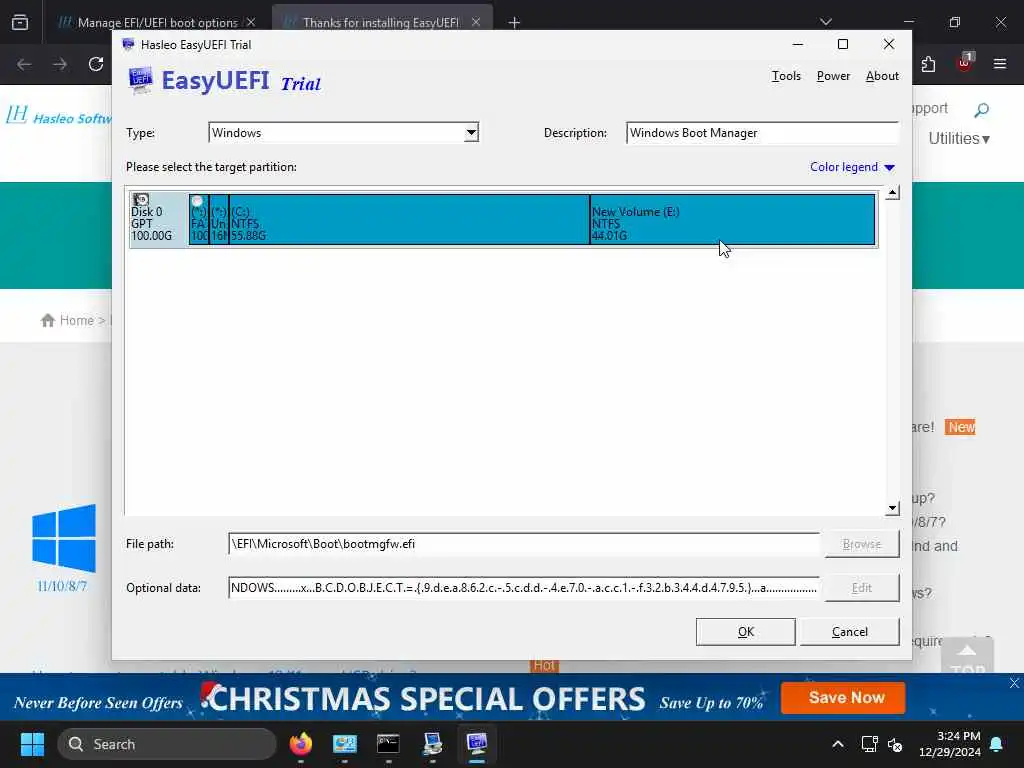Screen dimensions: 1024x768
Task: Open the installer computer icon in taskbar
Action: [x=432, y=744]
